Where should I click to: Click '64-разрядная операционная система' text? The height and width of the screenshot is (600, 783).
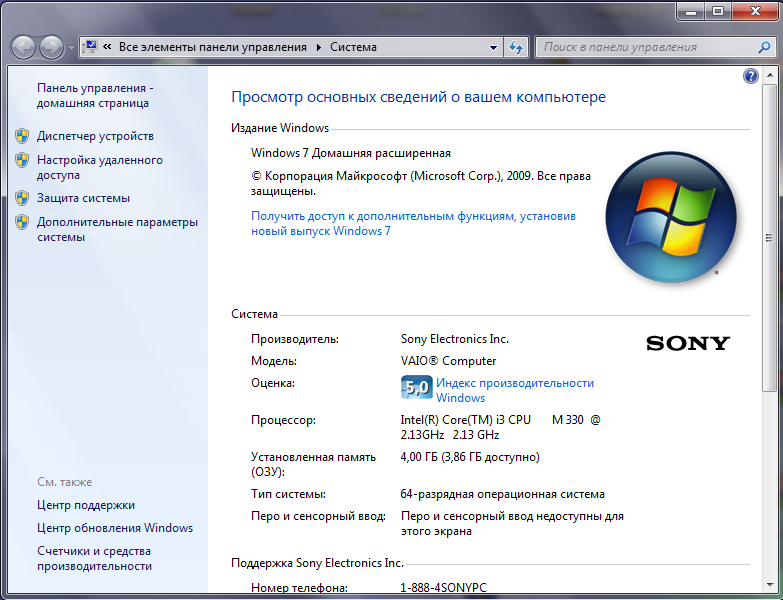pyautogui.click(x=502, y=494)
